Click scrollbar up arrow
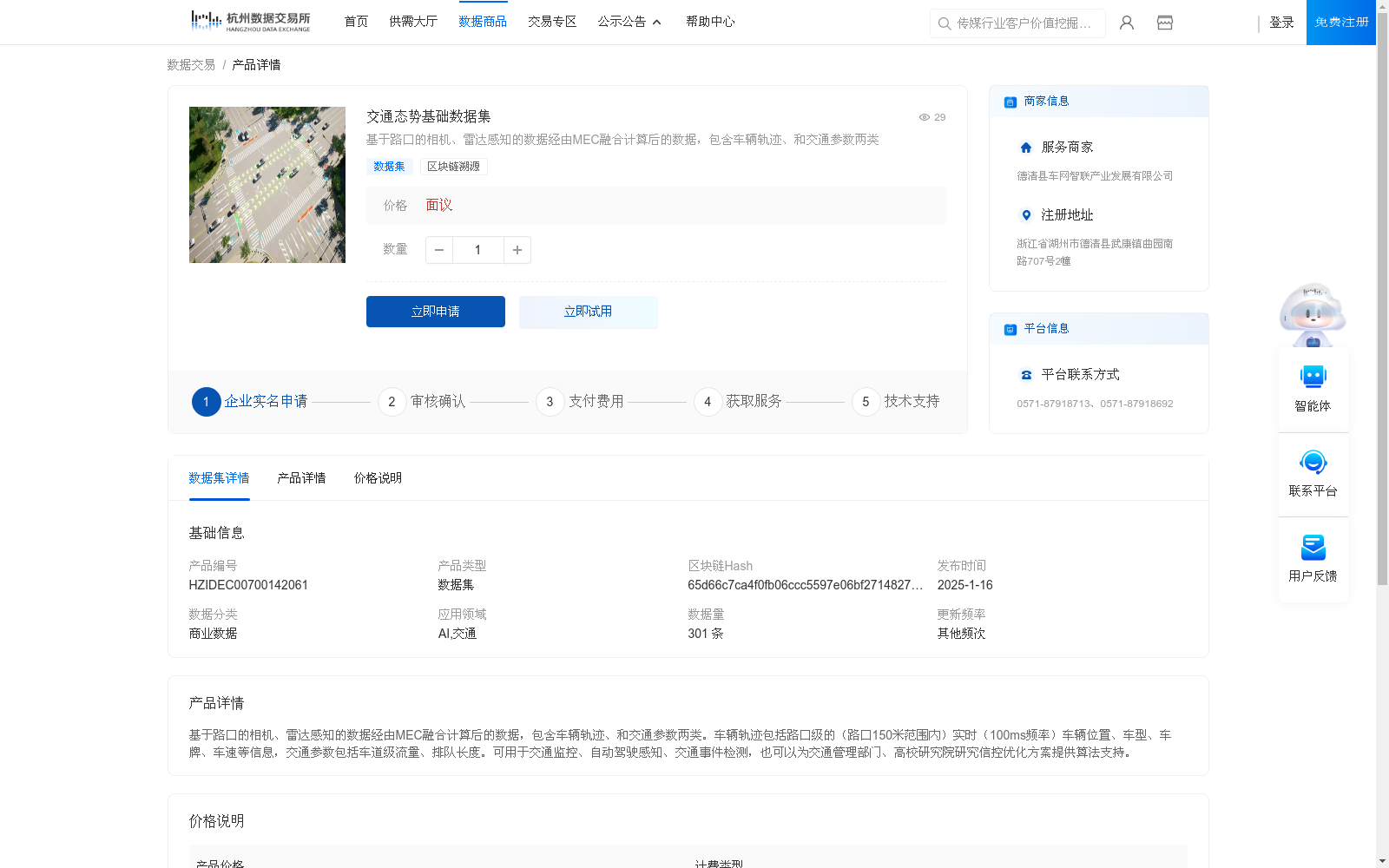1389x868 pixels. [x=1382, y=6]
